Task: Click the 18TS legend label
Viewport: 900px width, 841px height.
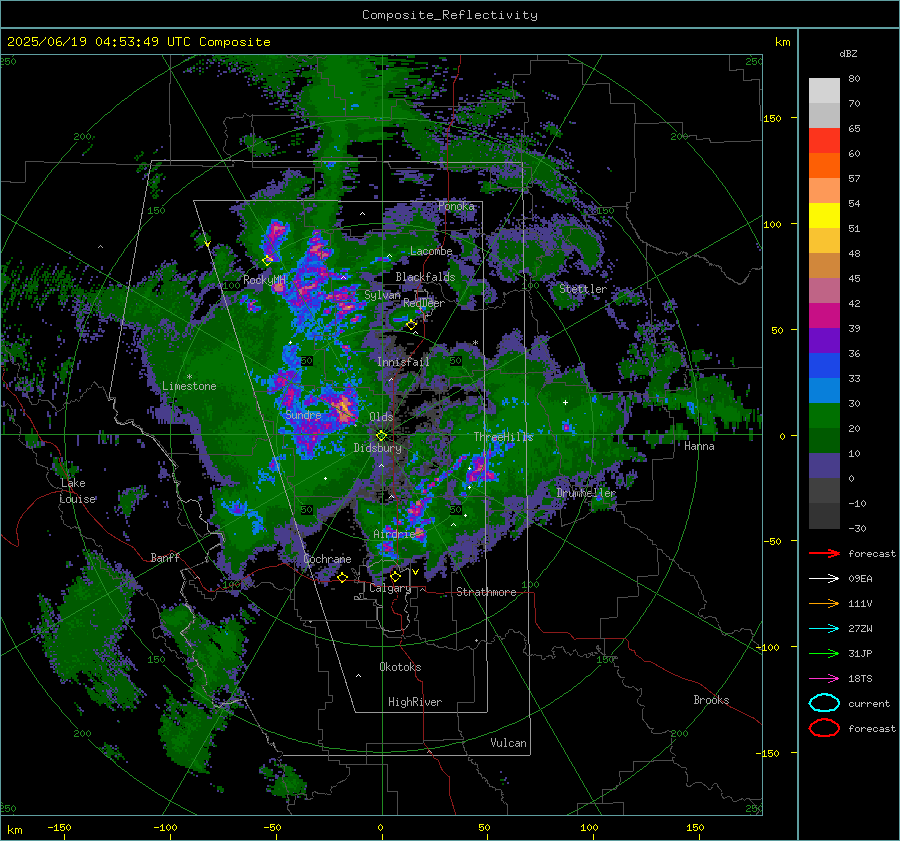Action: 860,679
